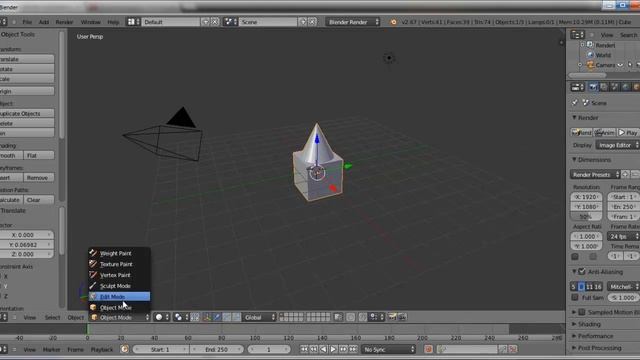This screenshot has height=360, width=640.
Task: Open the Blender Render engine dropdown
Action: (353, 22)
